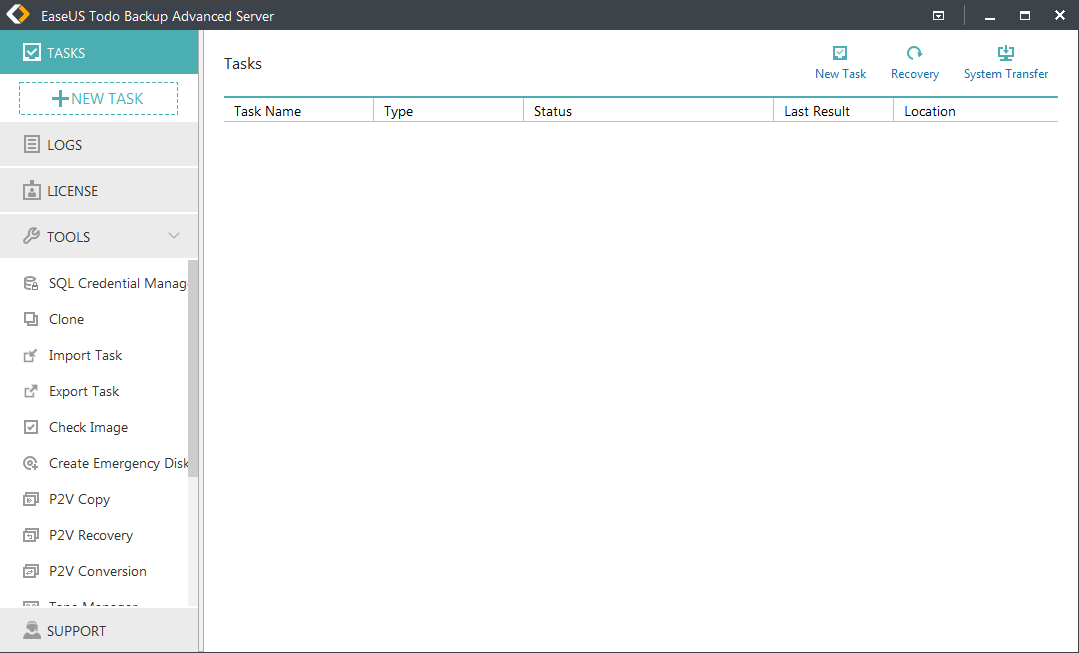Click the Create Emergency Disk icon

pyautogui.click(x=31, y=464)
